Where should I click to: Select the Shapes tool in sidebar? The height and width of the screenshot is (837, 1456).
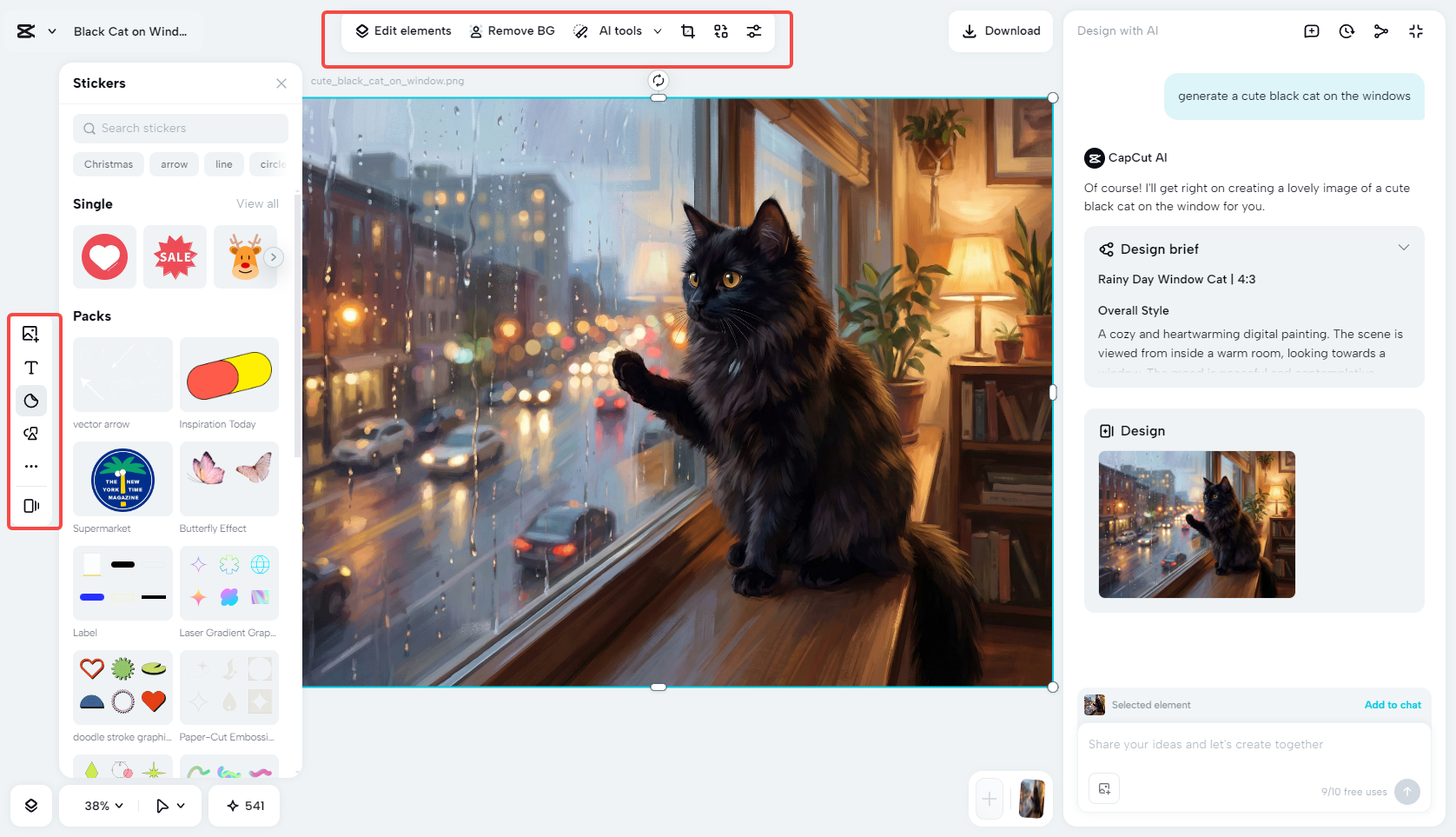[x=31, y=434]
